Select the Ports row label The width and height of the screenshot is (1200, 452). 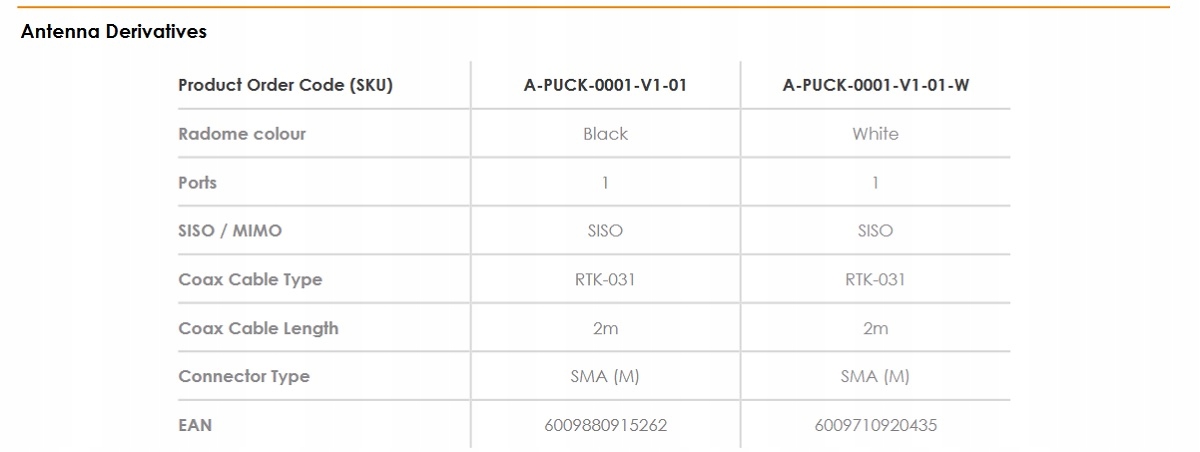[197, 183]
